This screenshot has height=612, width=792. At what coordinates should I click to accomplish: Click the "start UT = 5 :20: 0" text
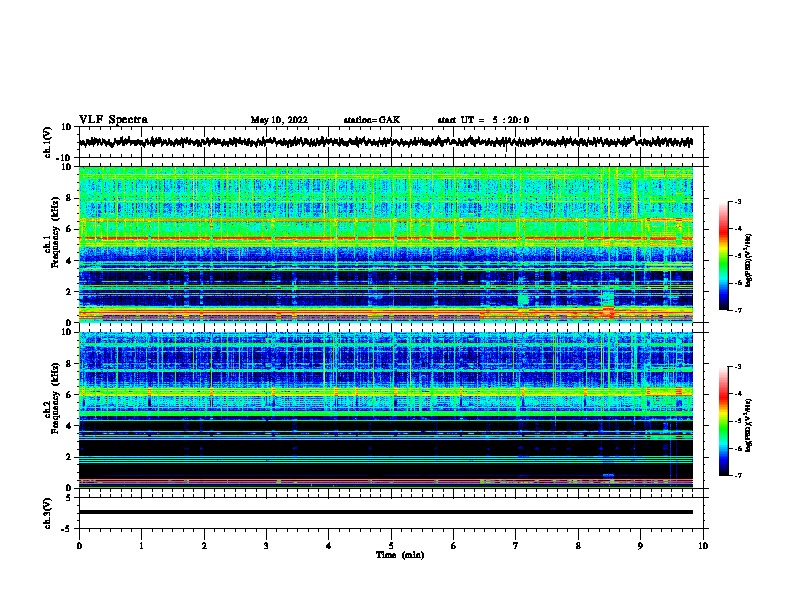483,120
